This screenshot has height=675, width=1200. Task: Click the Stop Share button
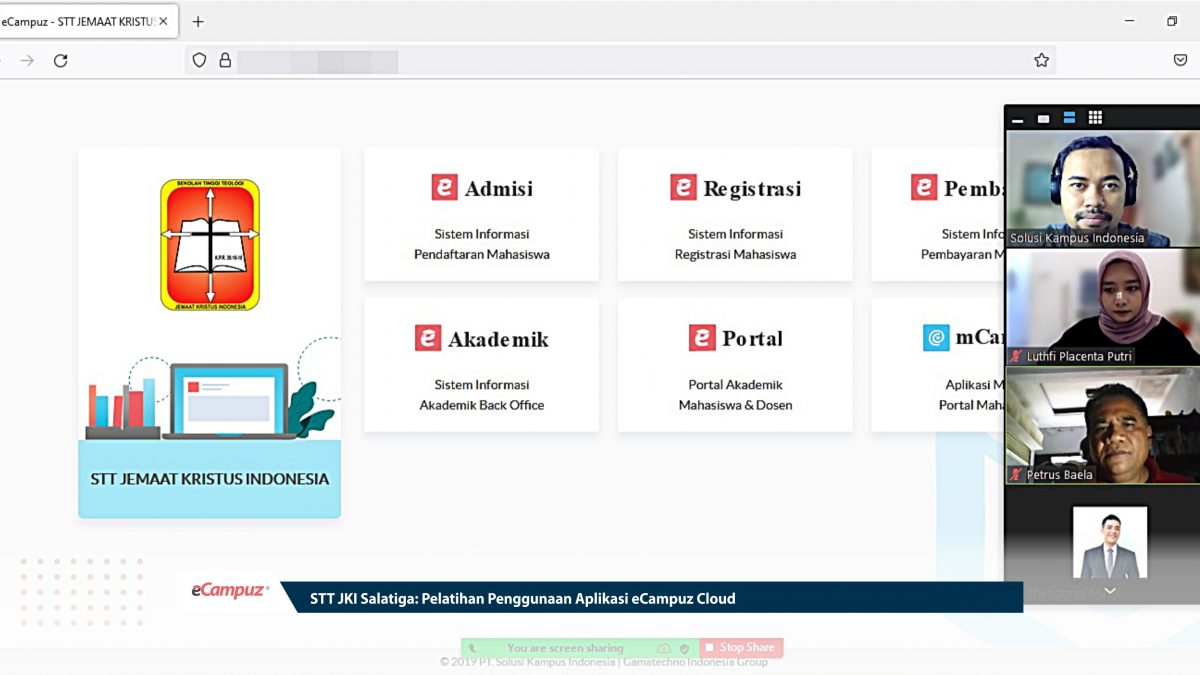[x=741, y=648]
